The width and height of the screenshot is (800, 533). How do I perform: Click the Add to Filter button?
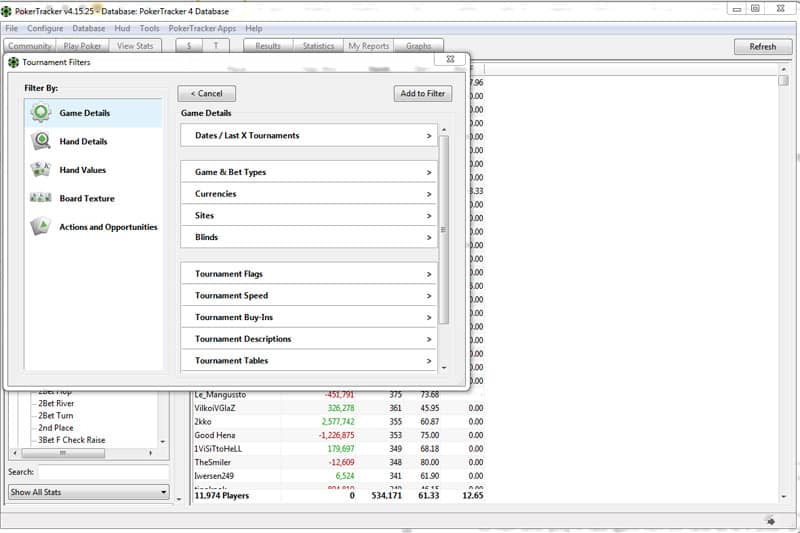(422, 94)
